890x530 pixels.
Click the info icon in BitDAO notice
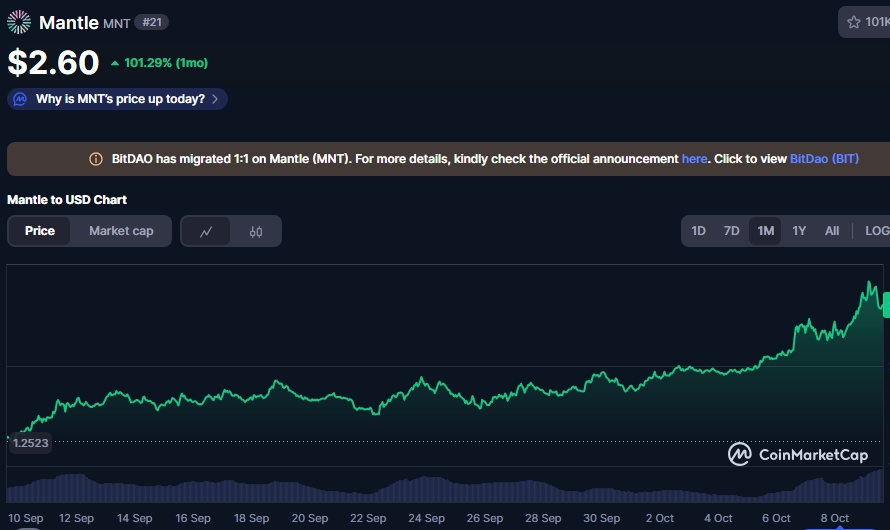(96, 159)
